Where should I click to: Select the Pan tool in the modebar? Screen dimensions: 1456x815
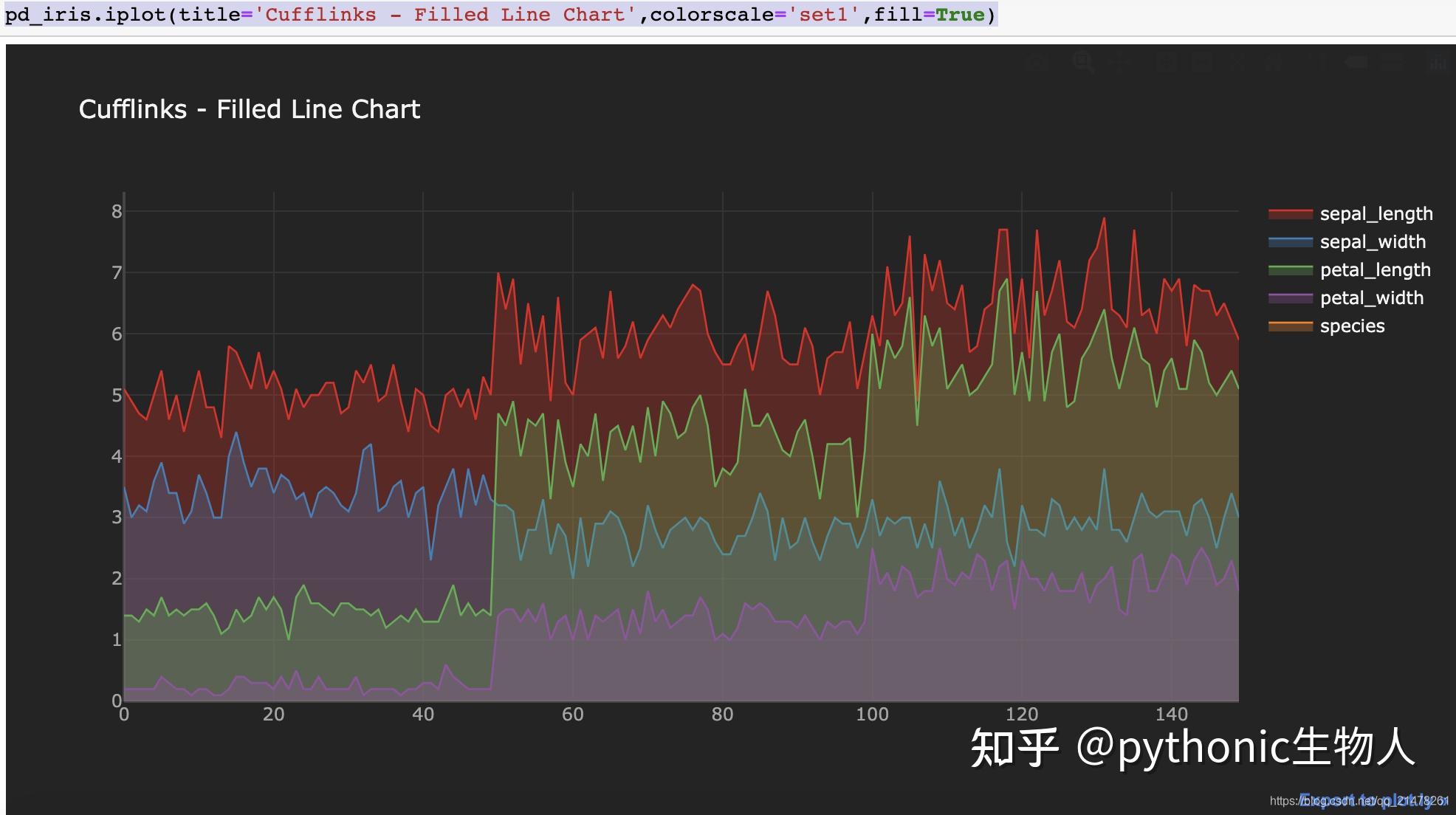pyautogui.click(x=1120, y=62)
